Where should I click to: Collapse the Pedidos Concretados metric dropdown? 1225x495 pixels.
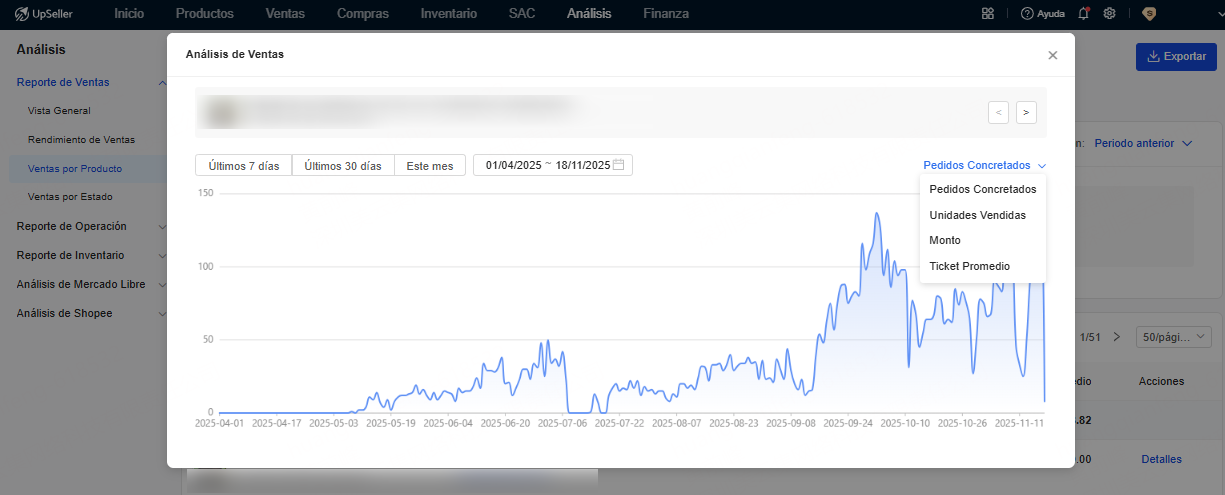click(x=984, y=166)
